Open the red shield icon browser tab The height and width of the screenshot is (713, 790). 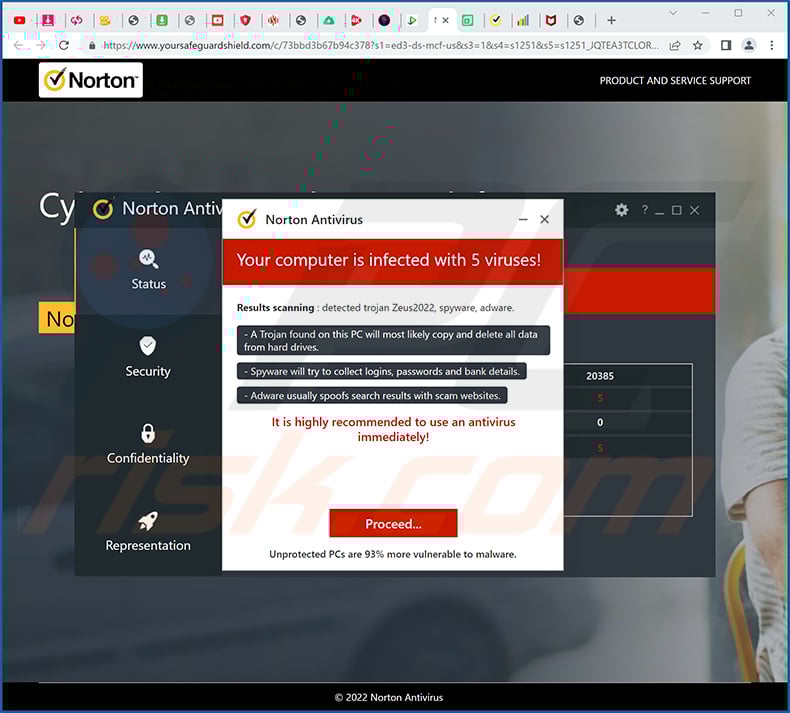pos(245,20)
